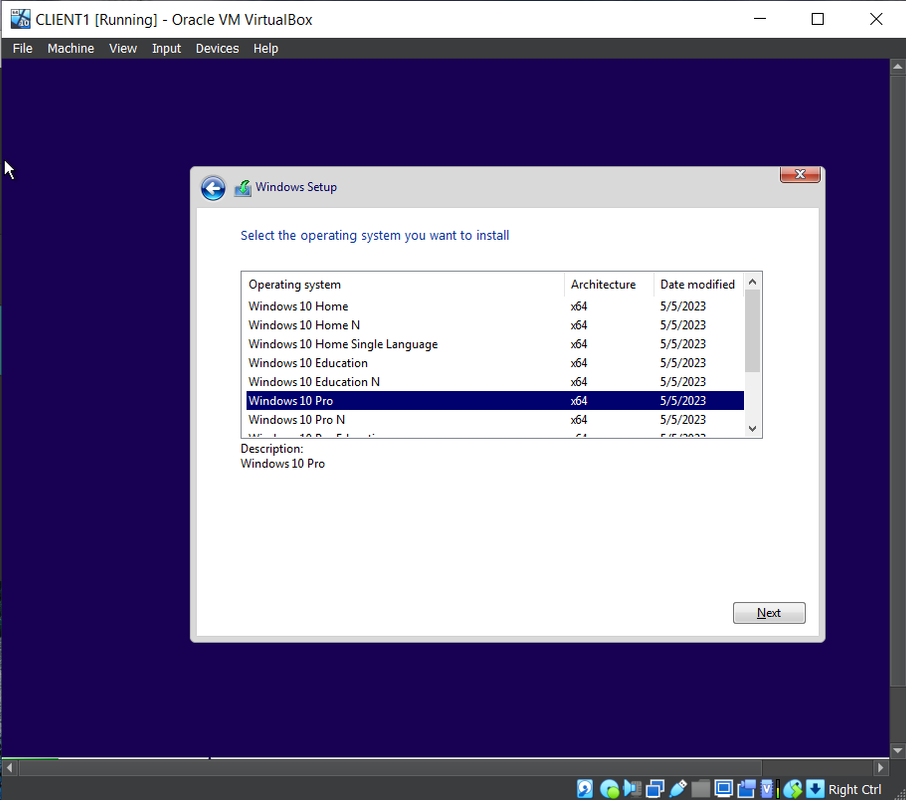Click the horizontal scrollbar thumb of VM window

tap(391, 768)
